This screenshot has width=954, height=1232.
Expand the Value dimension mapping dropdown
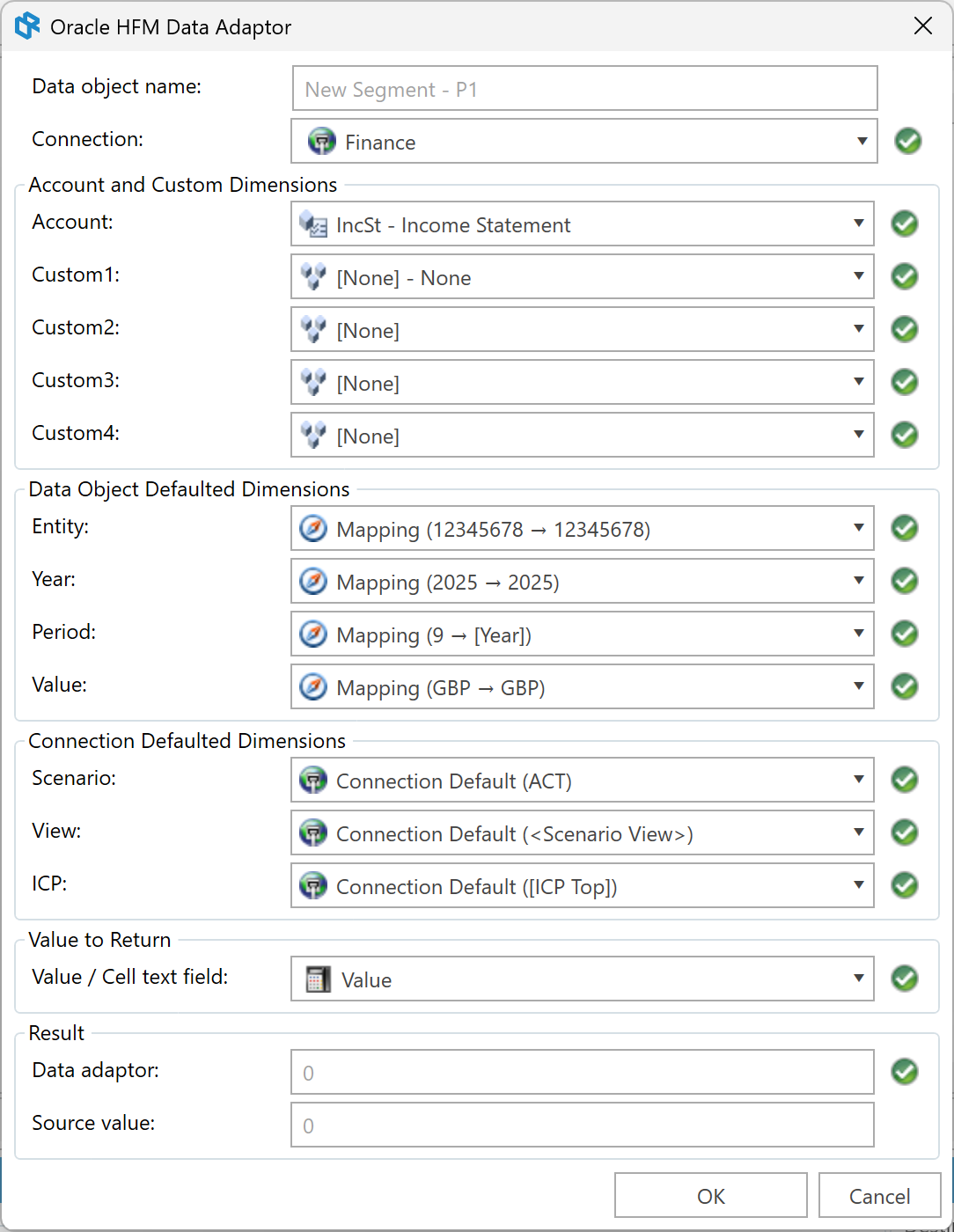(x=859, y=686)
